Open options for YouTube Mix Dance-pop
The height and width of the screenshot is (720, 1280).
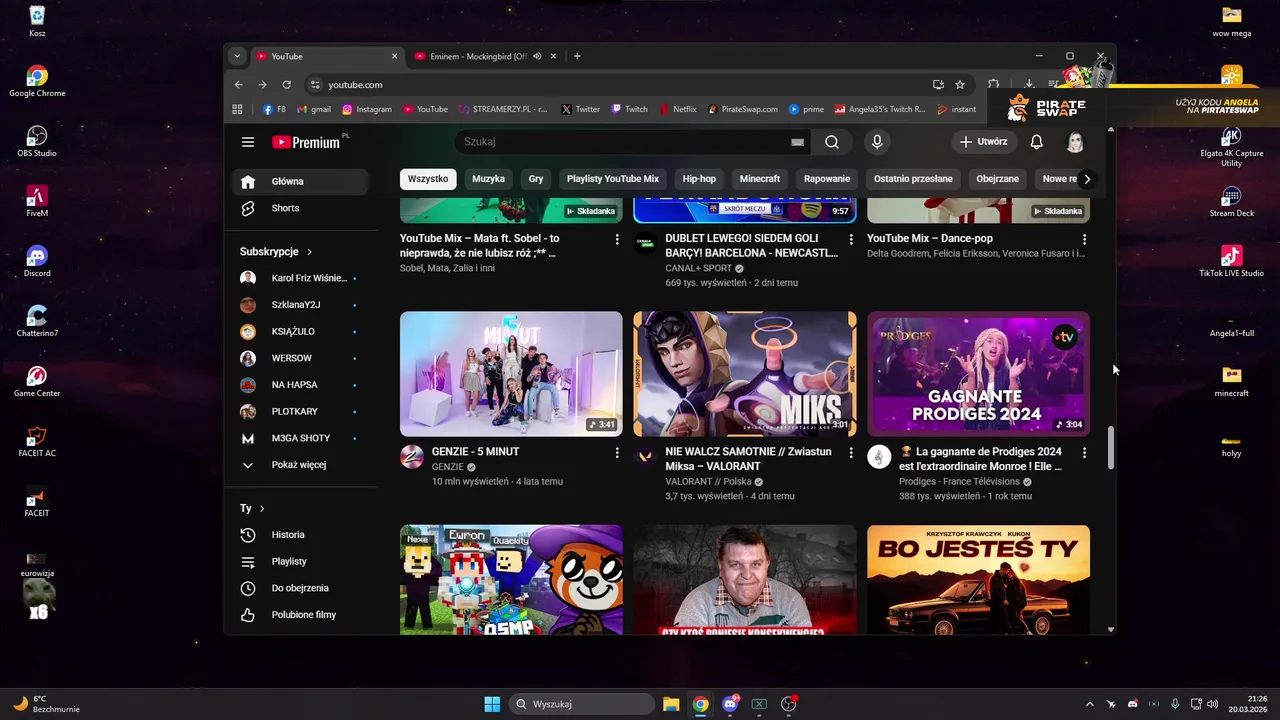pyautogui.click(x=1084, y=240)
